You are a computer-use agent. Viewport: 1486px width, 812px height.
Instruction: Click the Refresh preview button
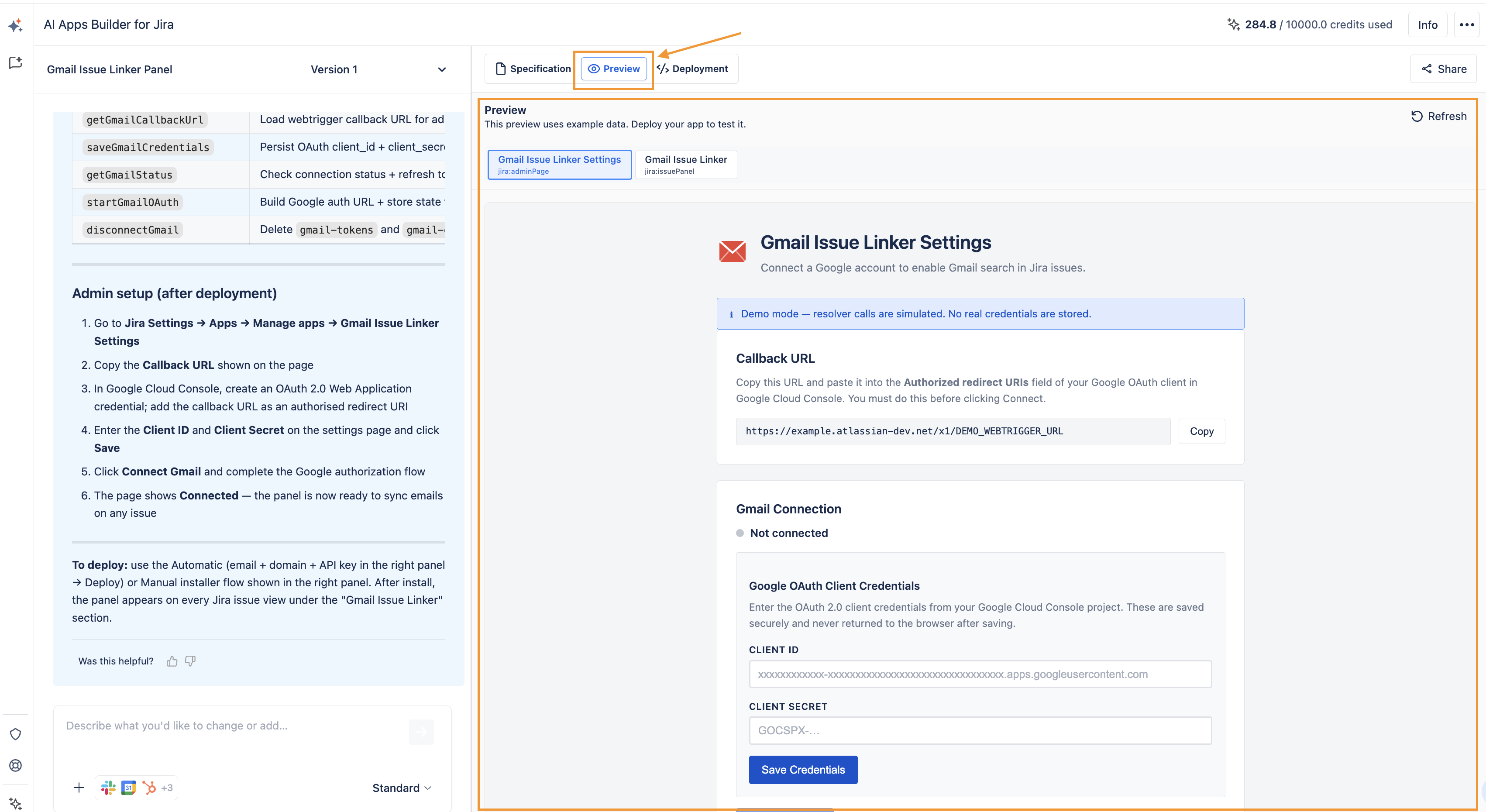click(1439, 117)
